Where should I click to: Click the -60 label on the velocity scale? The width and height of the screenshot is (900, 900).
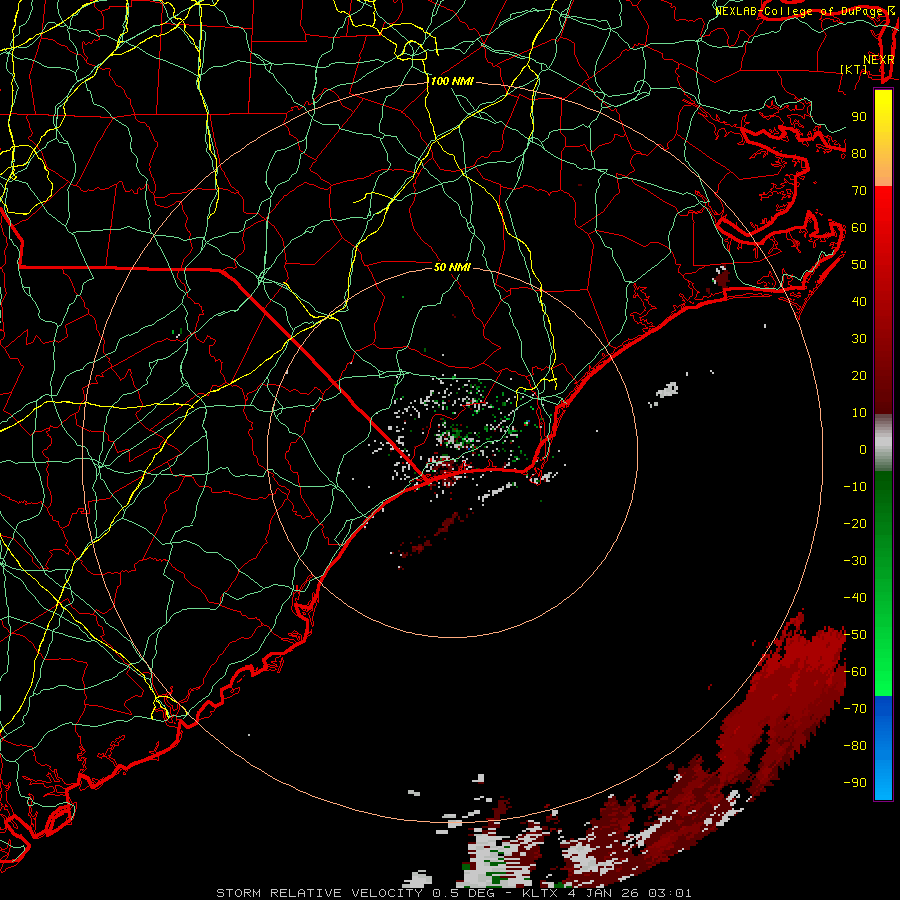pos(855,672)
